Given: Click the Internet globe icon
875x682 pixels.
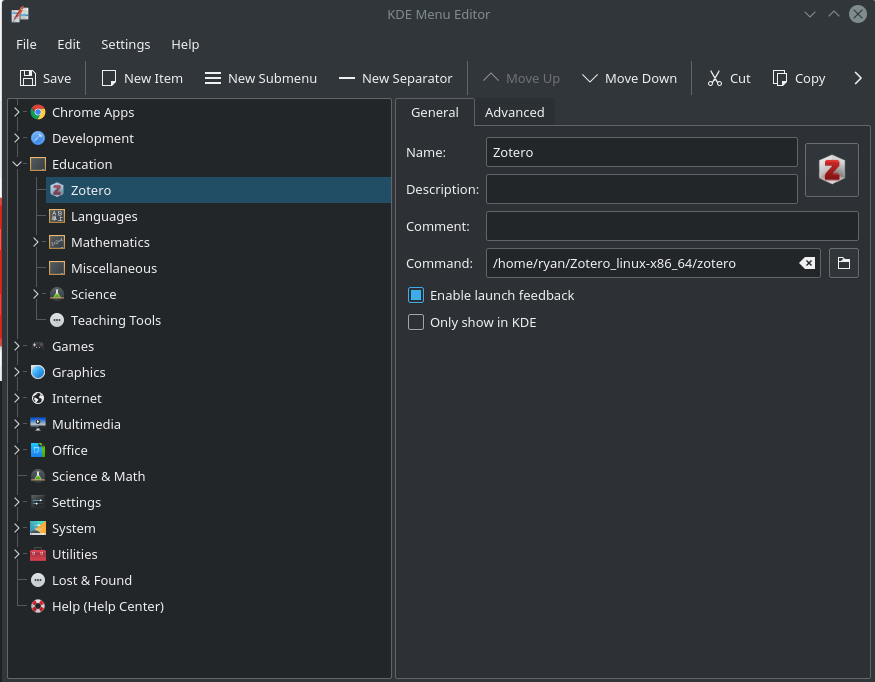Looking at the screenshot, I should pyautogui.click(x=38, y=398).
